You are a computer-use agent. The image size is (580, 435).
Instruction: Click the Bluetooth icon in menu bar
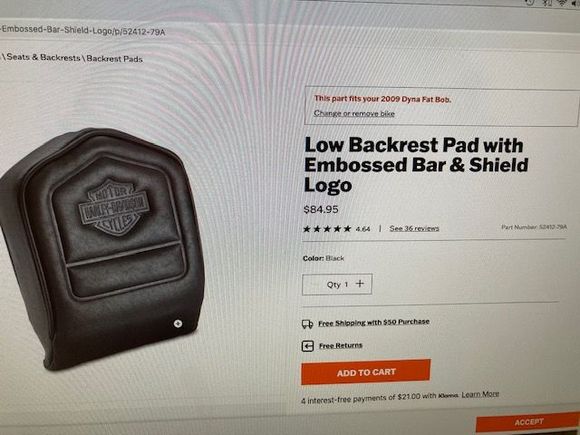pyautogui.click(x=546, y=3)
